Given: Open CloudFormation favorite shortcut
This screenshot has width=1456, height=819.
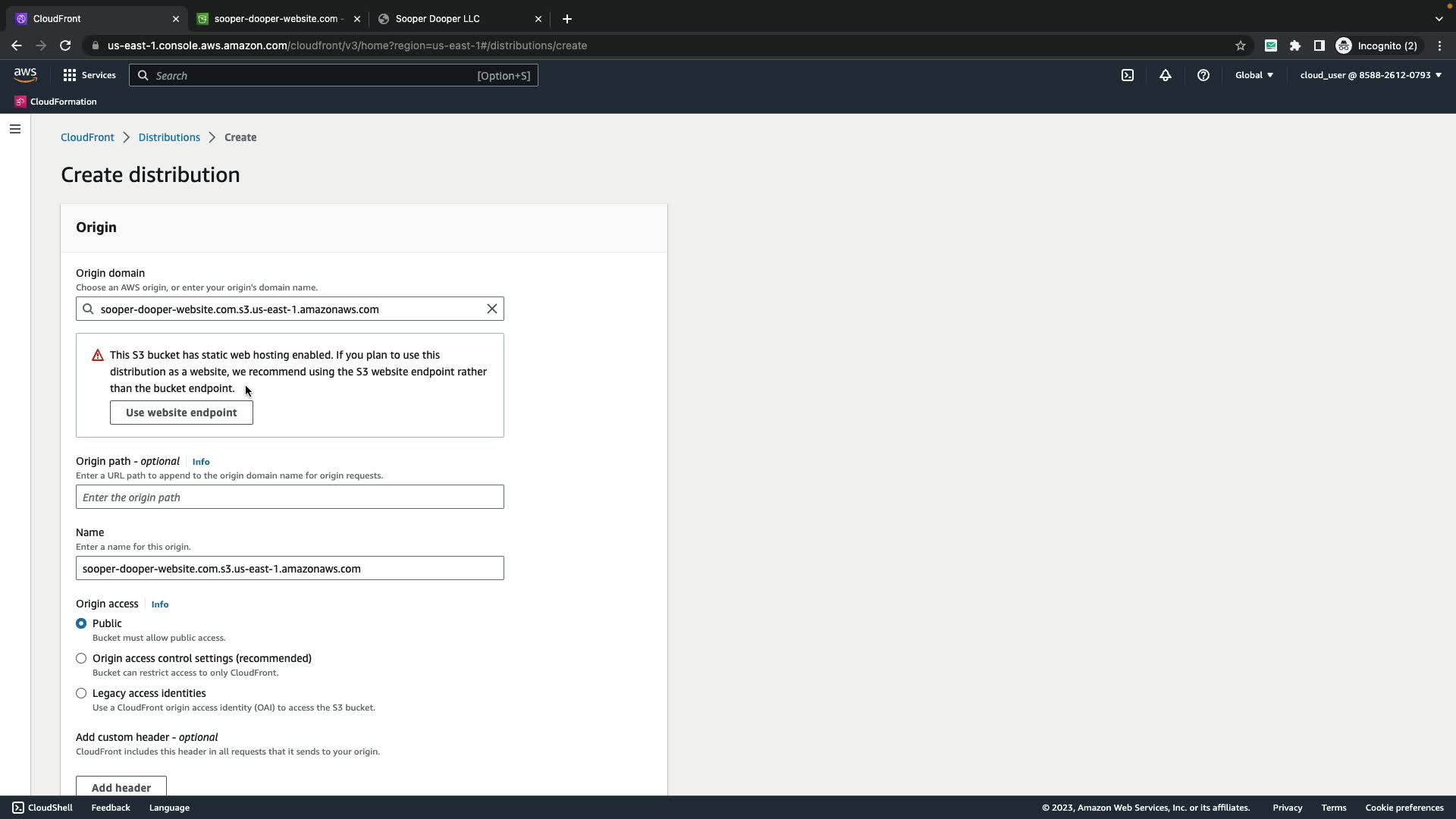Looking at the screenshot, I should 56,102.
